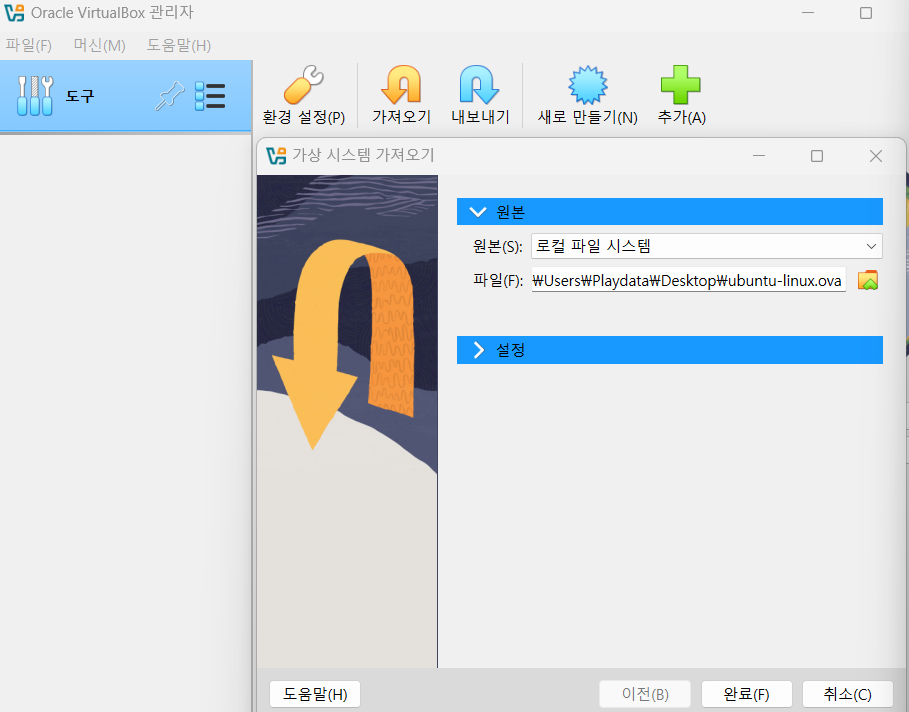Select the Tools (도구) item in sidebar
Viewport: 909px width, 712px height.
pos(126,96)
